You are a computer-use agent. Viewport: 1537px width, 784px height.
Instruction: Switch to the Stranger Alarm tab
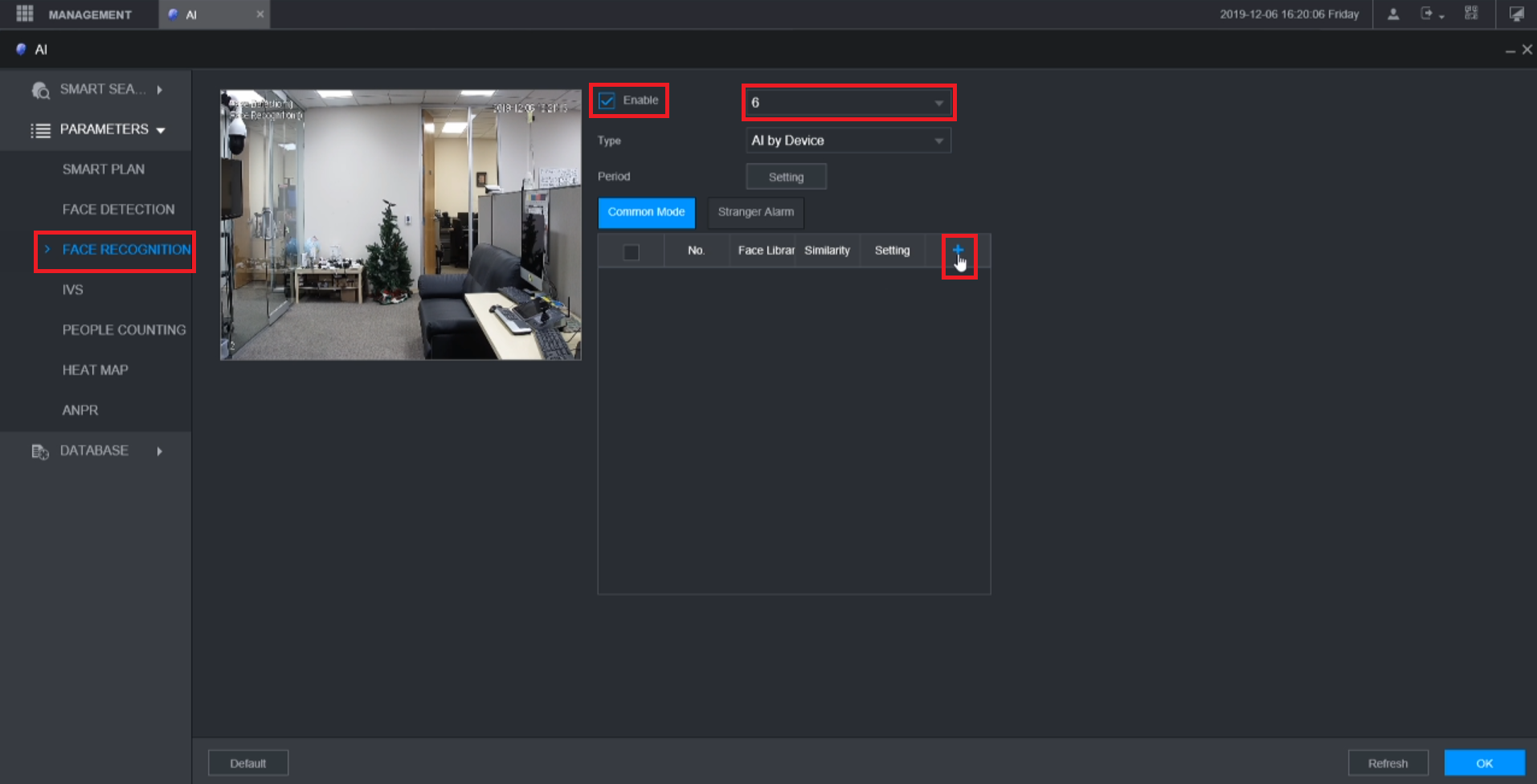tap(756, 213)
